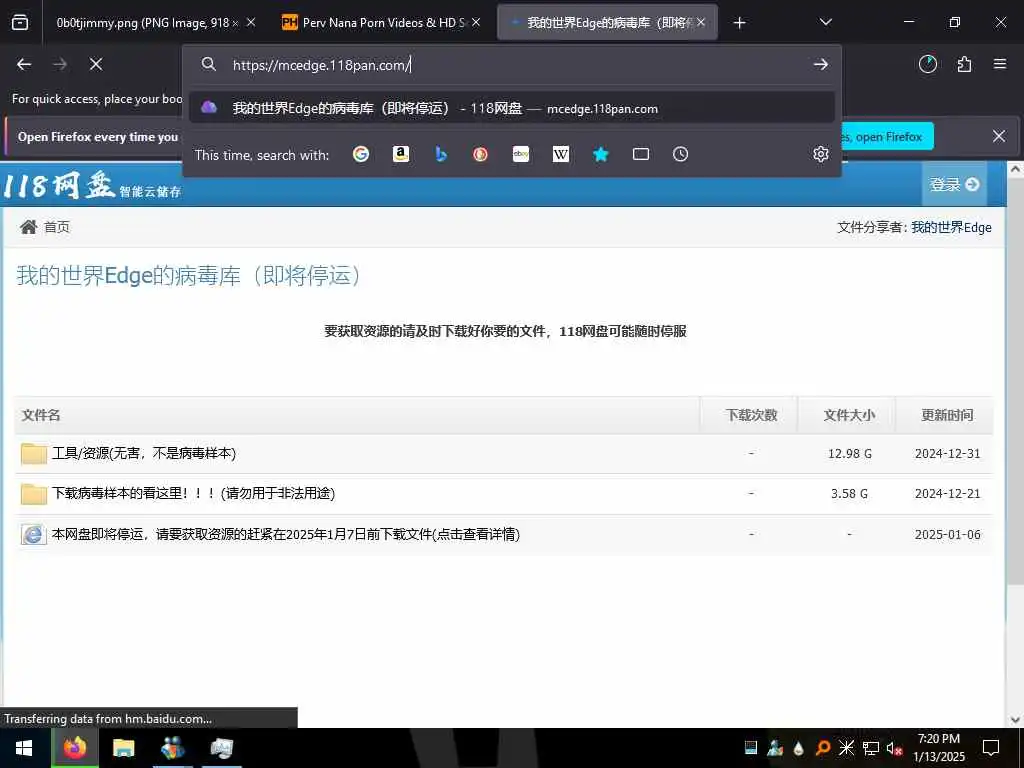This screenshot has width=1024, height=768.
Task: Search with Bing this time
Action: (441, 154)
